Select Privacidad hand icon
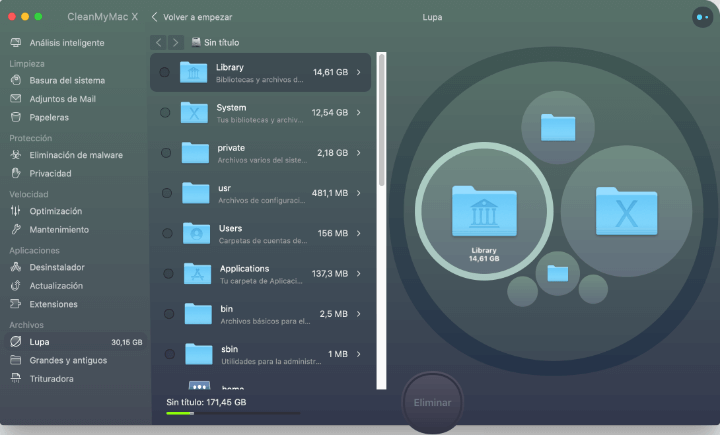Image resolution: width=720 pixels, height=435 pixels. click(16, 173)
